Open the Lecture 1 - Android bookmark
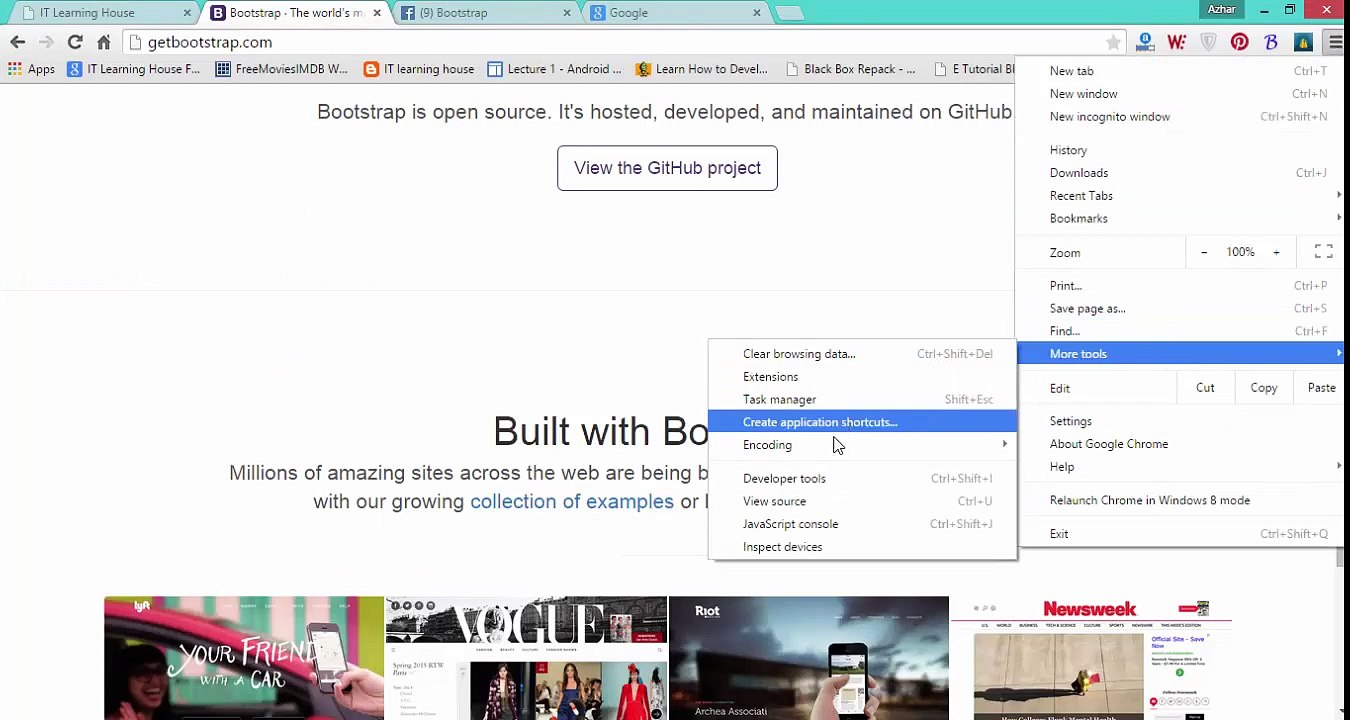 (x=554, y=69)
